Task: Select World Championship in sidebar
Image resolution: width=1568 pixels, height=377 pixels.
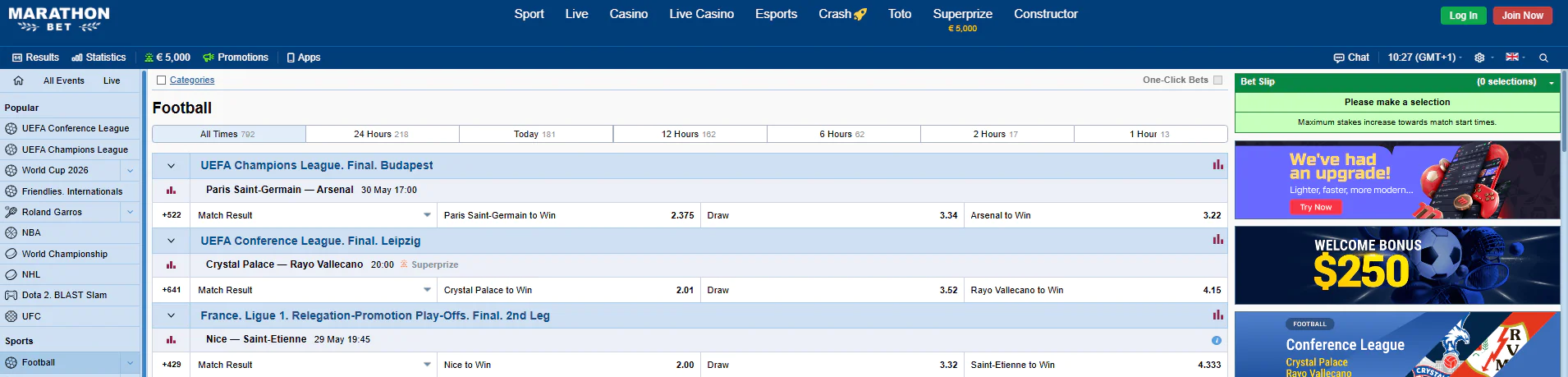Action: (x=65, y=254)
